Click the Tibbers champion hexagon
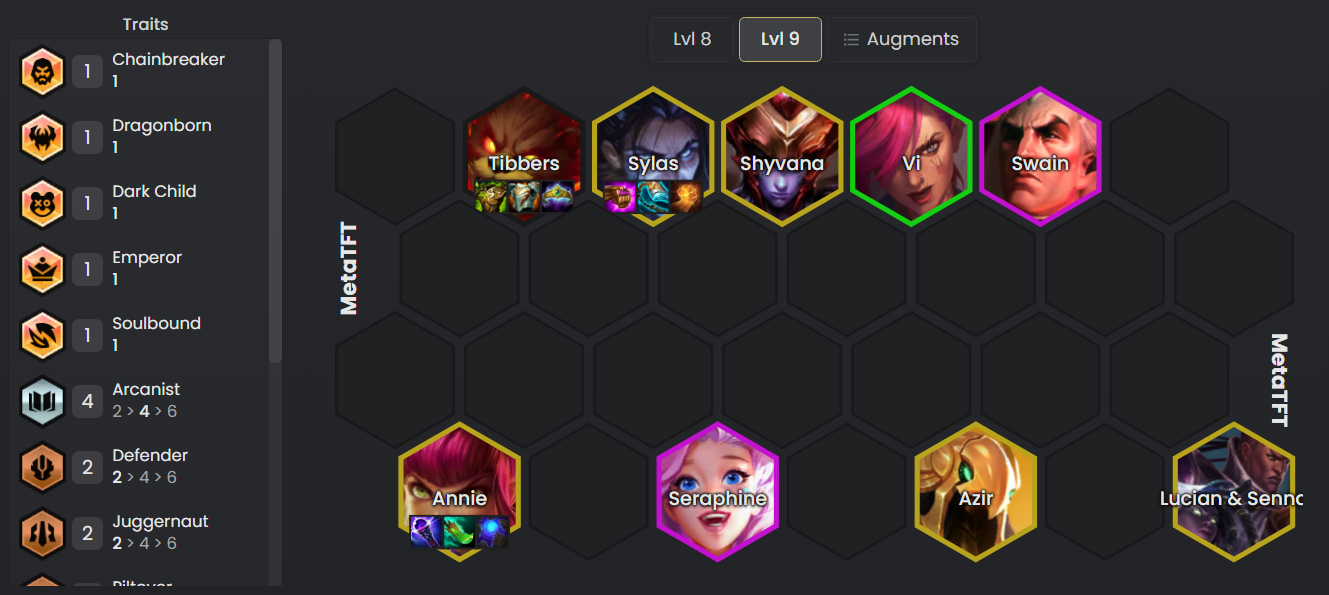This screenshot has height=595, width=1329. (524, 156)
